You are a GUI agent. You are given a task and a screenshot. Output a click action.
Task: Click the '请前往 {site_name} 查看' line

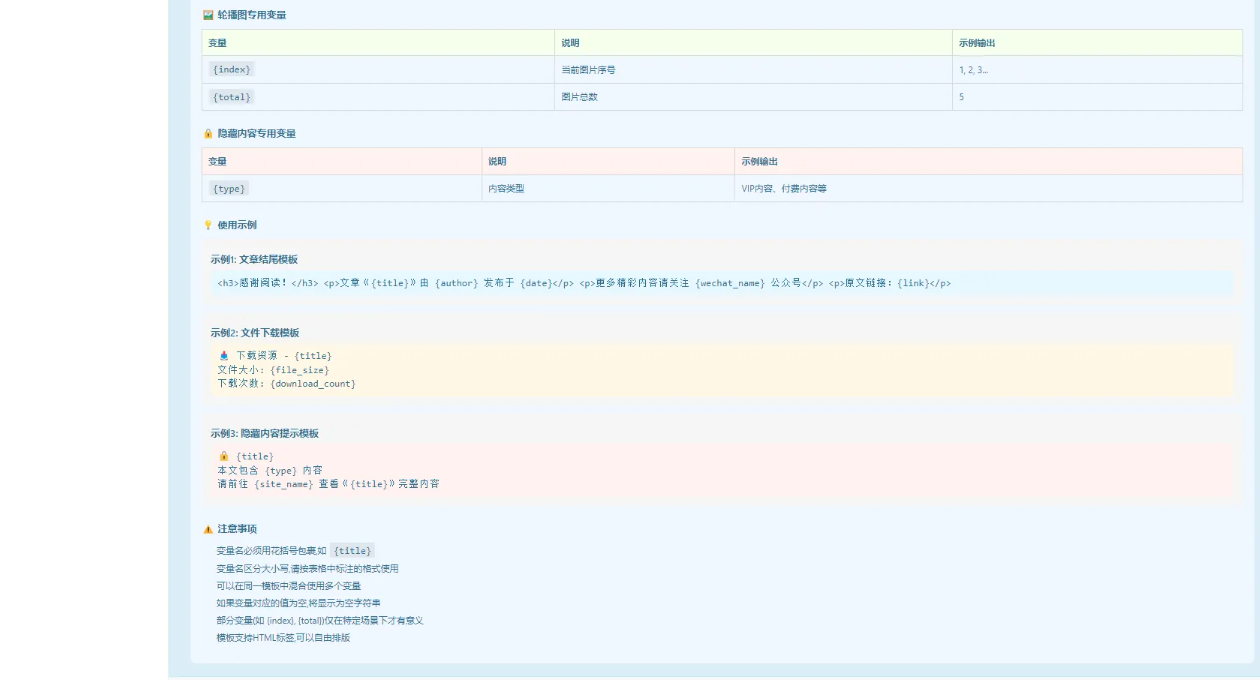pyautogui.click(x=328, y=484)
